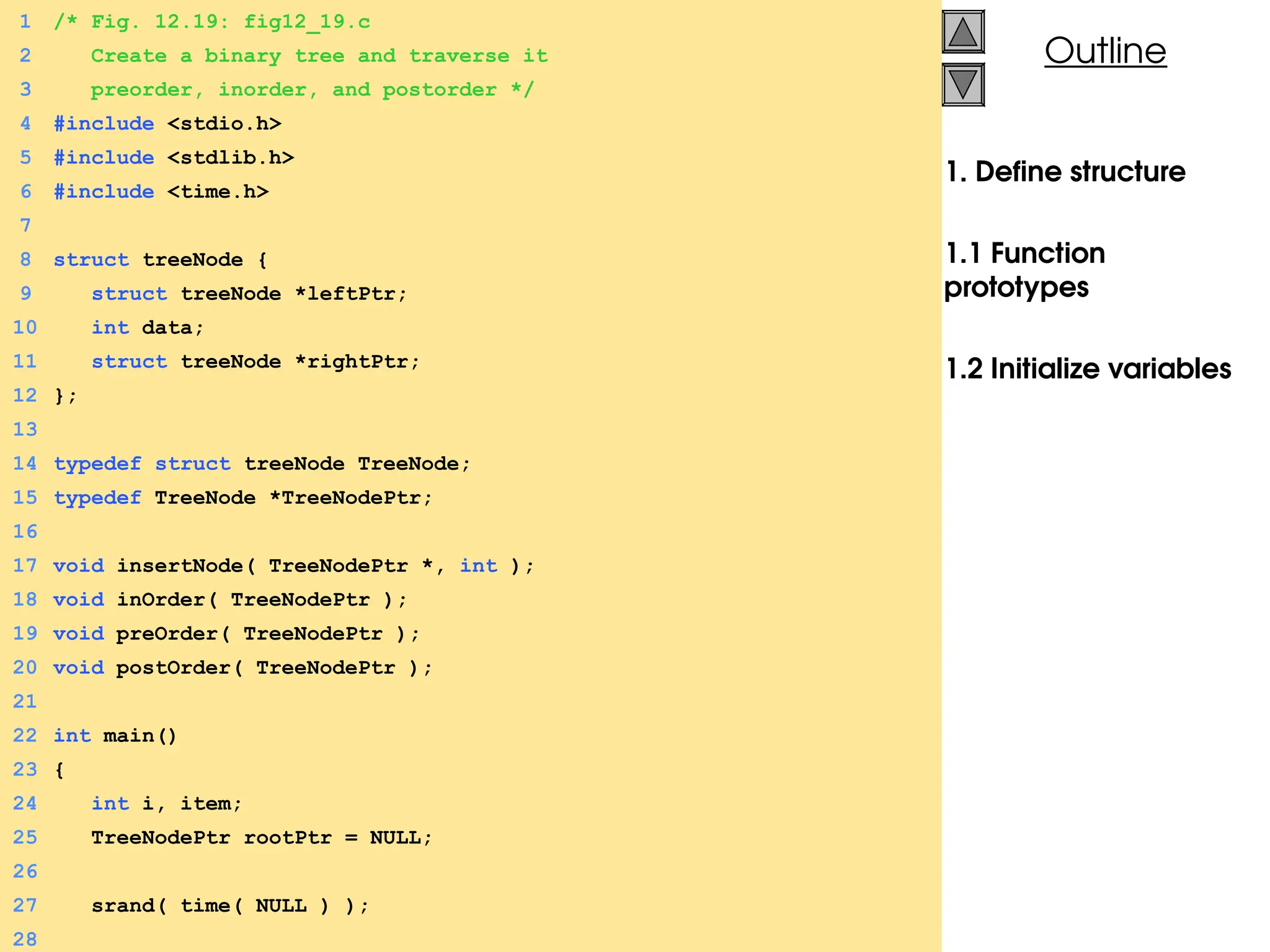Image resolution: width=1270 pixels, height=952 pixels.
Task: Click the up arrow navigation button
Action: pos(963,32)
